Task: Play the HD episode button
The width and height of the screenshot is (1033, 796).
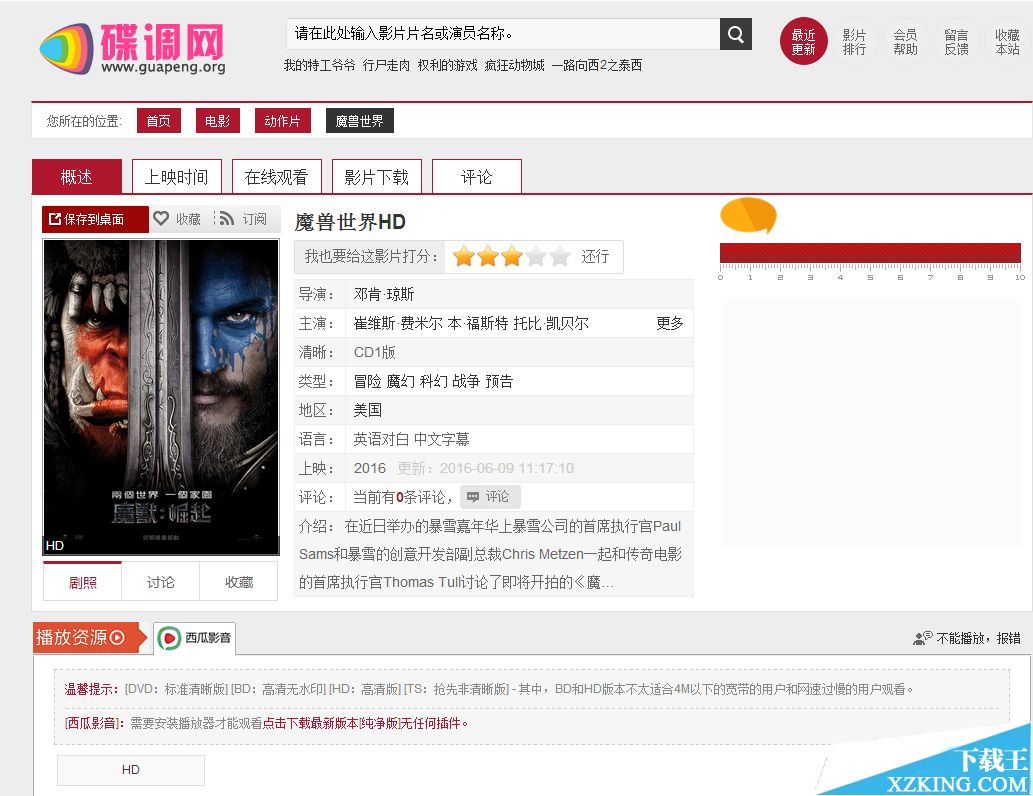Action: tap(130, 770)
